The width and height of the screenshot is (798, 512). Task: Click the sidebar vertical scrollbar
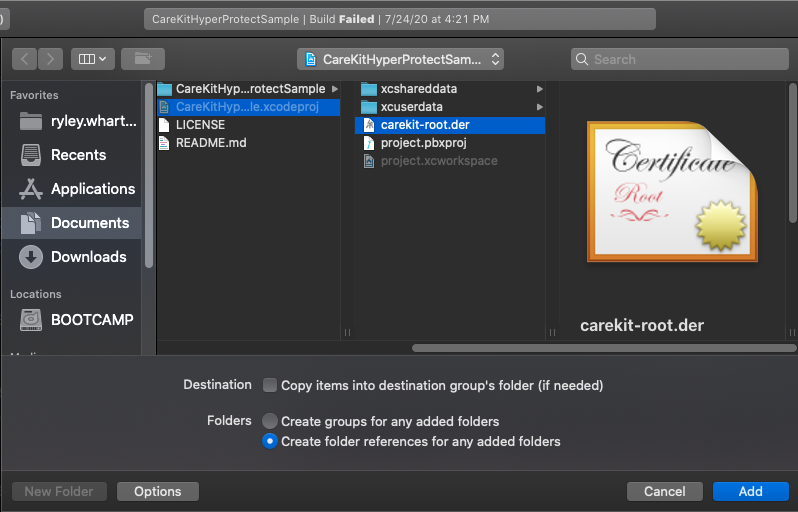coord(149,175)
